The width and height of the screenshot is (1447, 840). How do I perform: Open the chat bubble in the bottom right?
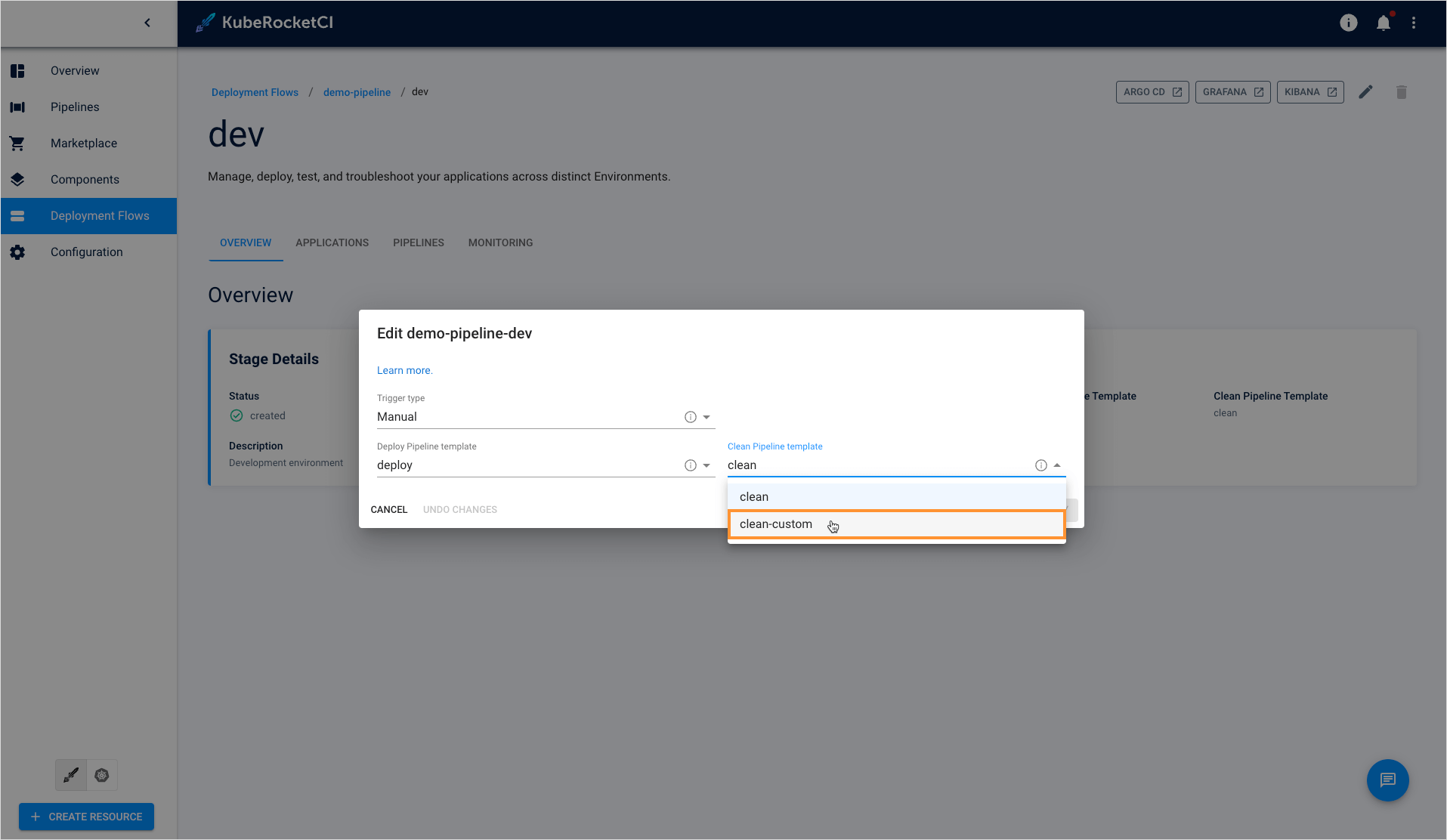1387,780
